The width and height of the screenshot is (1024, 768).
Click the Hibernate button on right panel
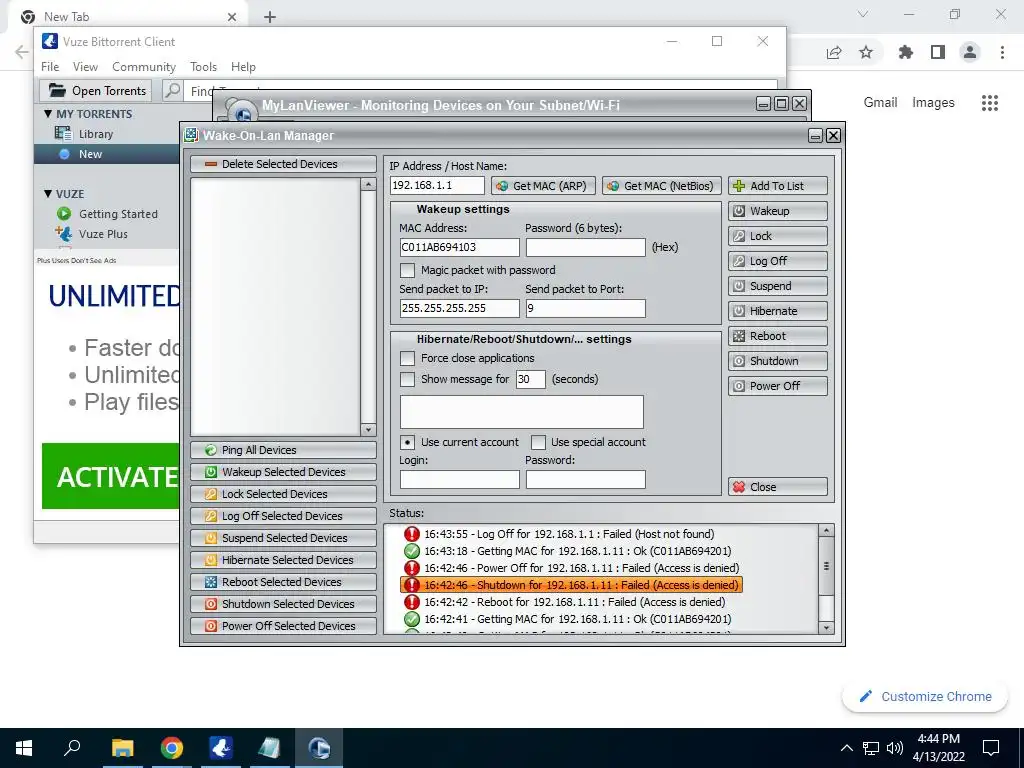778,311
